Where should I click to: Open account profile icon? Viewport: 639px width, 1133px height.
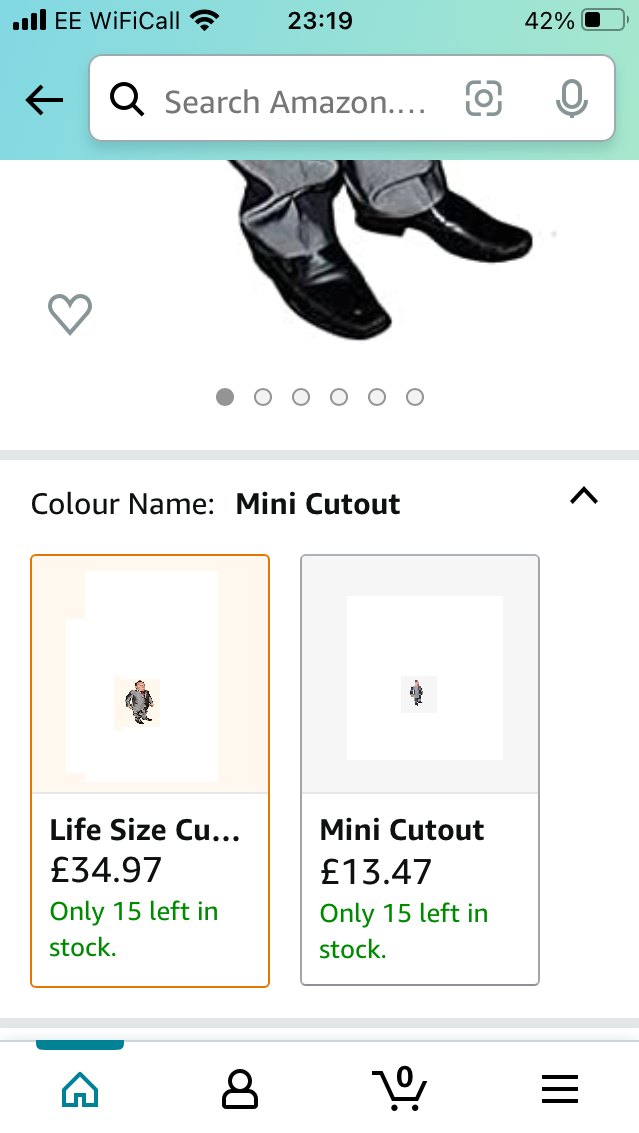[x=240, y=1090]
